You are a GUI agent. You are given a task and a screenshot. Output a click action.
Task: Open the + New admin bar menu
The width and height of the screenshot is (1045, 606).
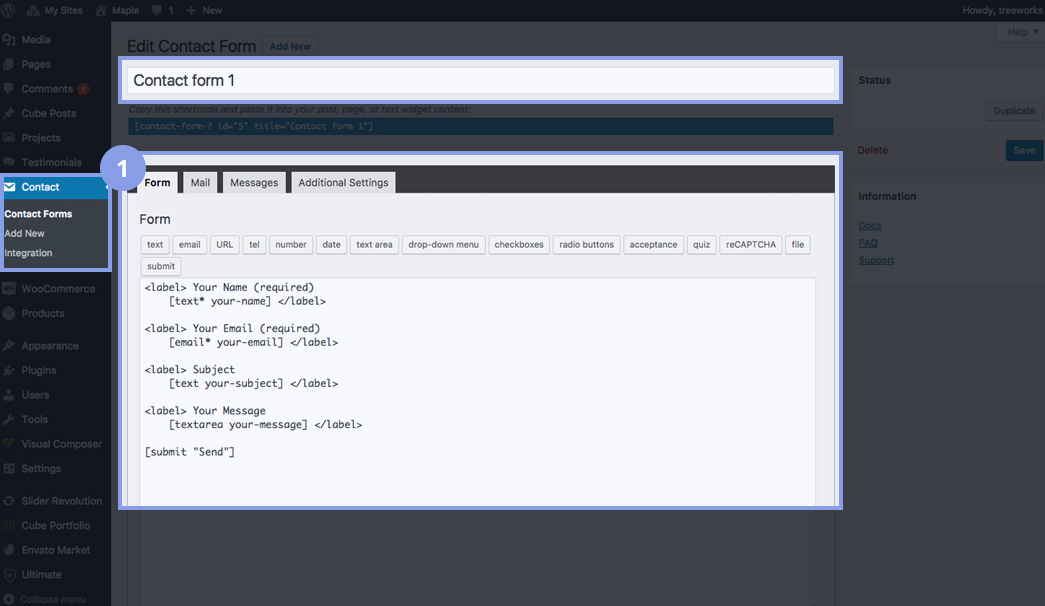[204, 10]
